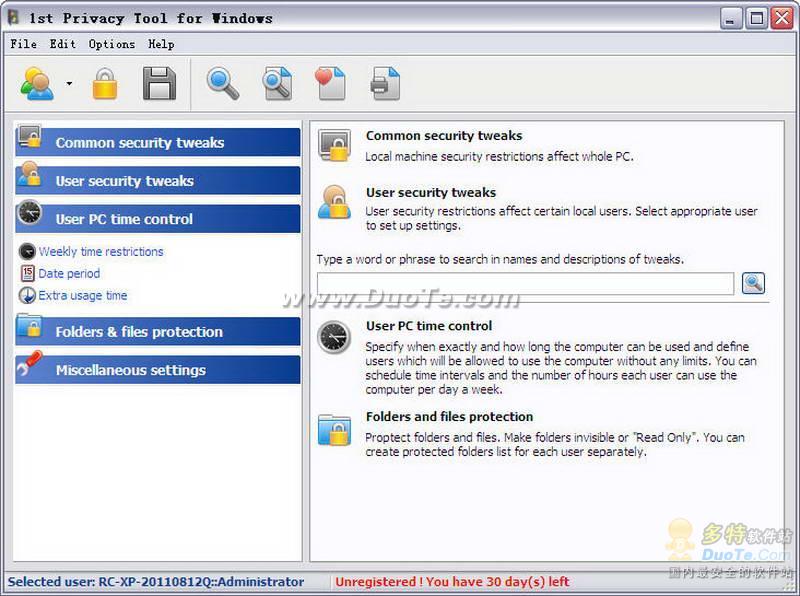The width and height of the screenshot is (800, 596).
Task: Click the document with magnifier toolbar icon
Action: click(x=278, y=84)
